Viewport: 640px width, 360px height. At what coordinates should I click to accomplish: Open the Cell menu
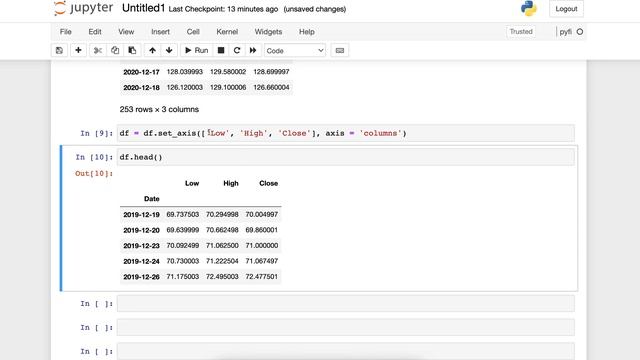pyautogui.click(x=193, y=32)
